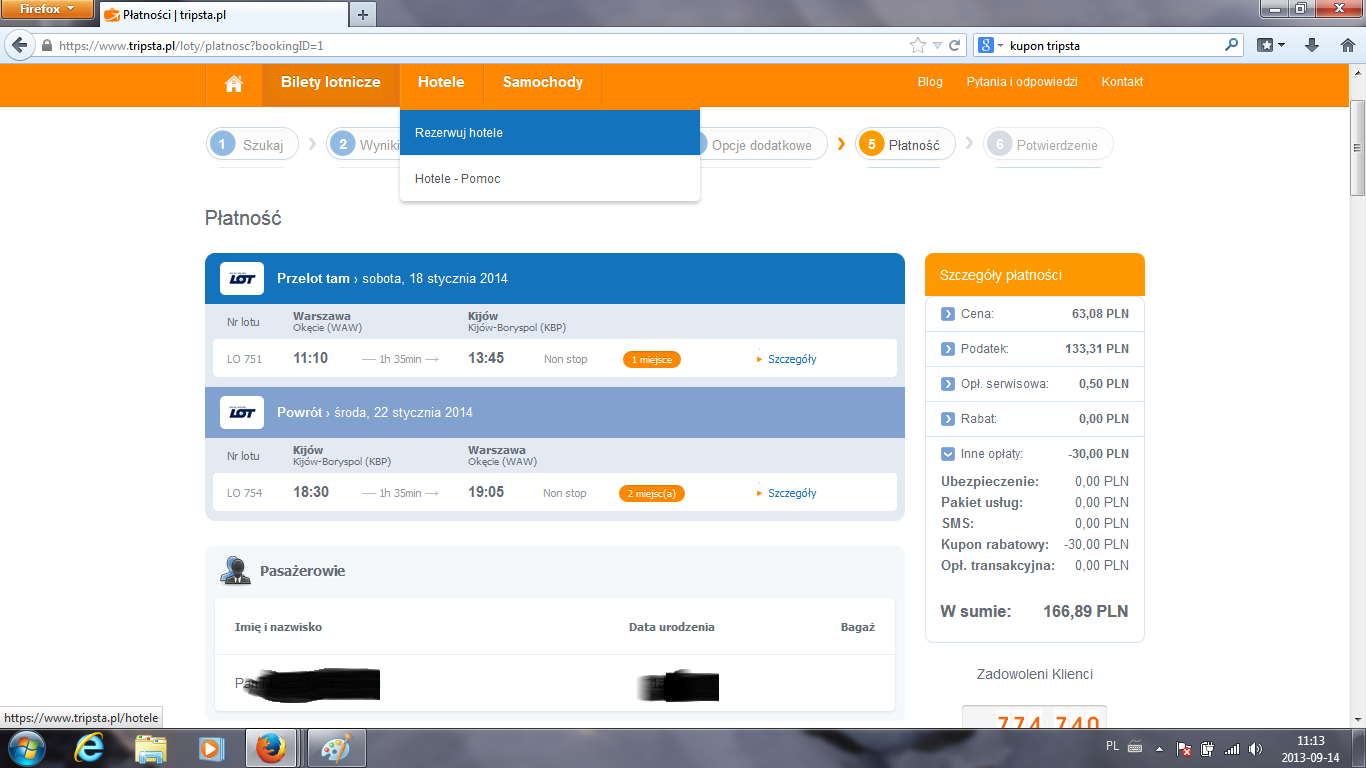Expand the Podatek tax row arrow
Screen dimensions: 1366x768
948,349
